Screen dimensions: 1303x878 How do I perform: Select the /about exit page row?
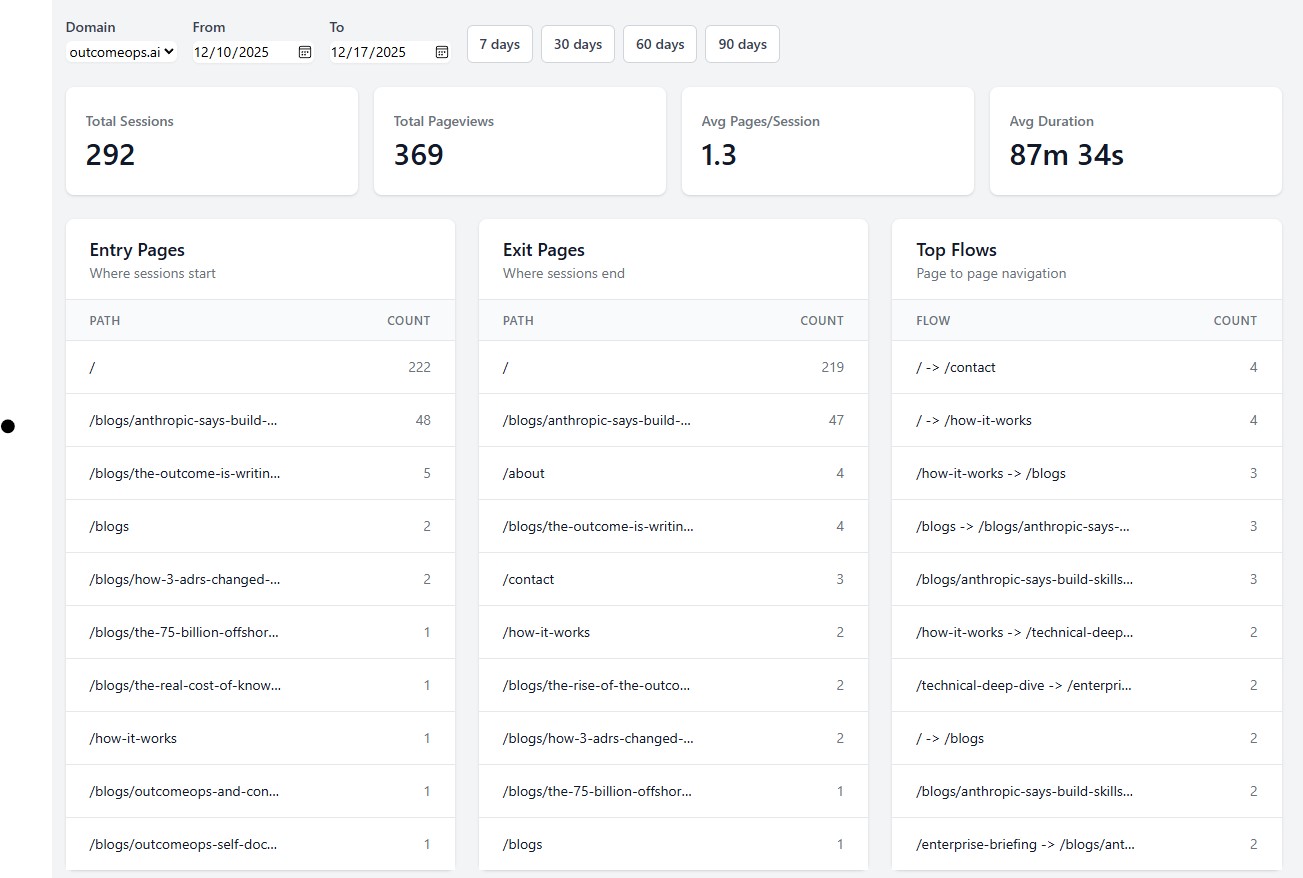[x=672, y=473]
